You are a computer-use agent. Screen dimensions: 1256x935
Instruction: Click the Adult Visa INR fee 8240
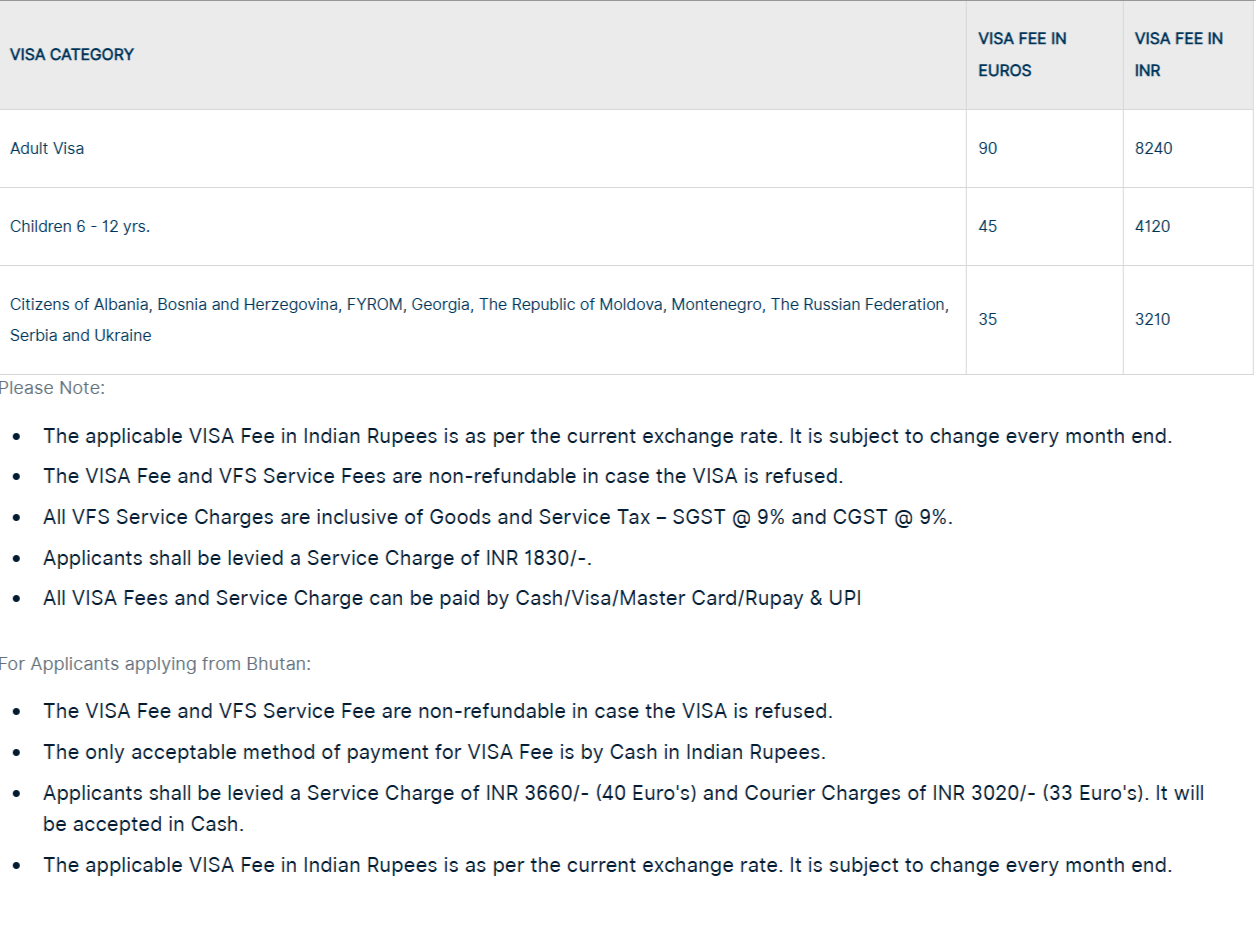coord(1153,148)
